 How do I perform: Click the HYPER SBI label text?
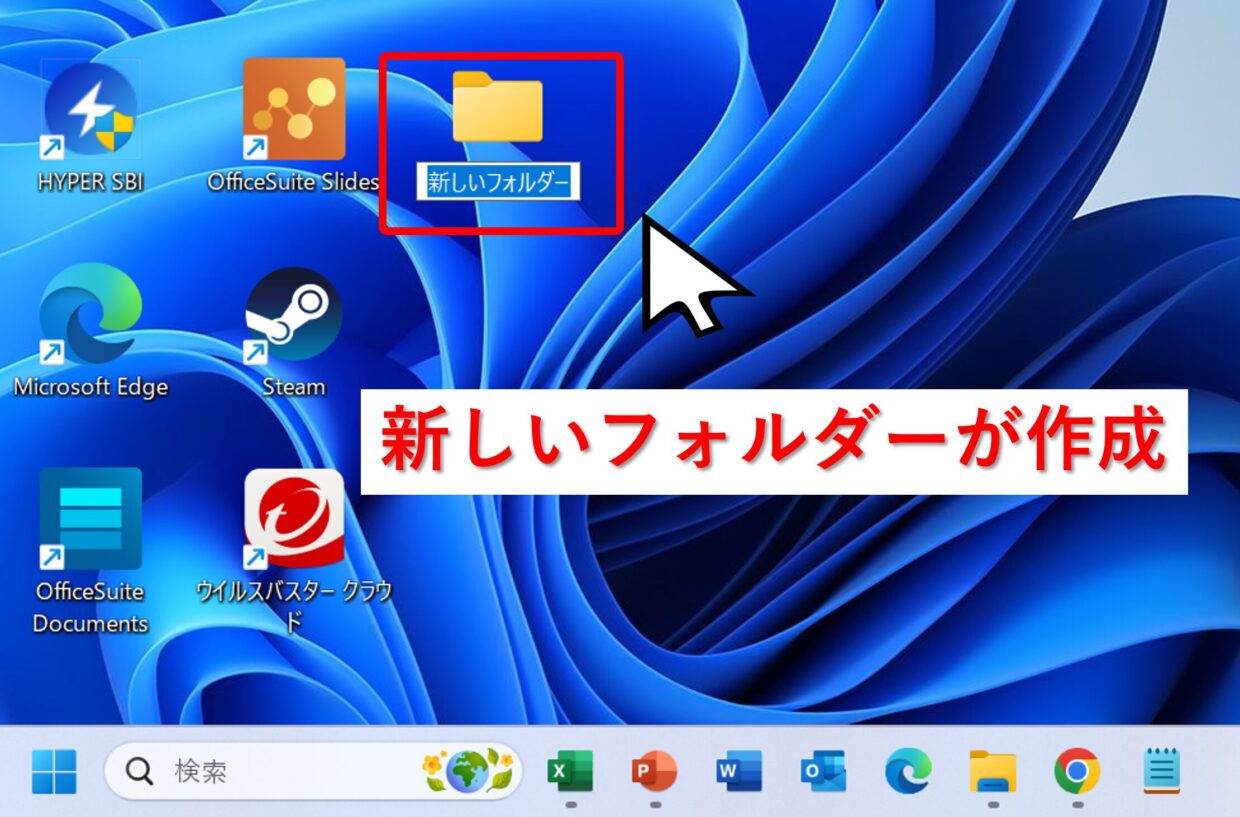click(x=91, y=182)
